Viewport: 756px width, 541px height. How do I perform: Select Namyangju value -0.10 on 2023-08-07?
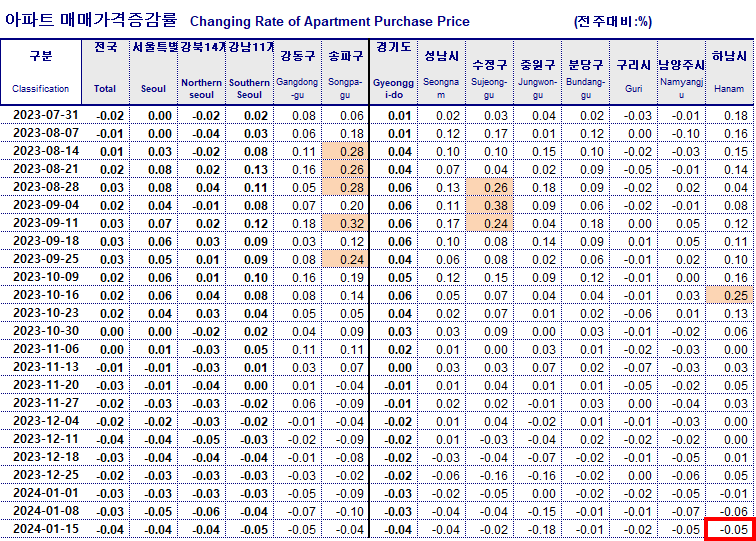point(681,134)
